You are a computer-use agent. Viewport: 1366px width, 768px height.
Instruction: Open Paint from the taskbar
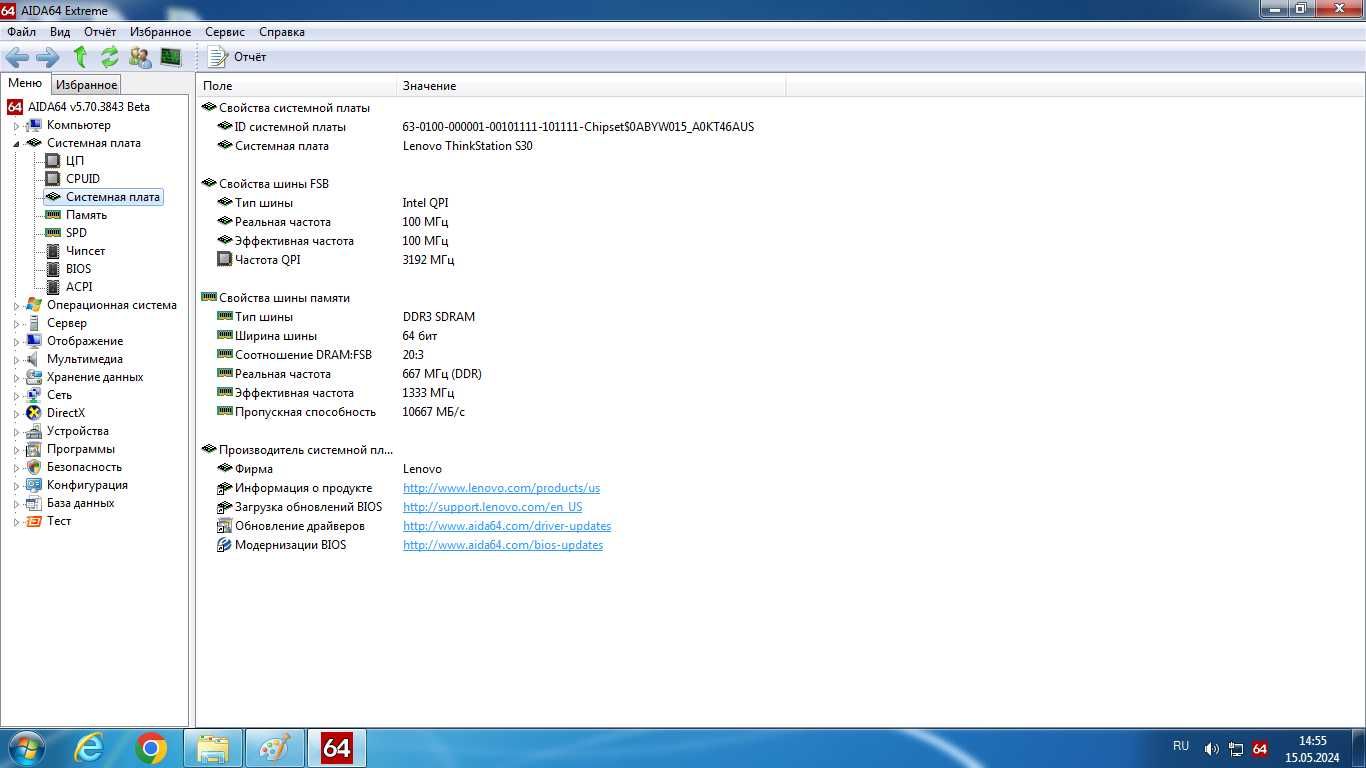tap(274, 748)
